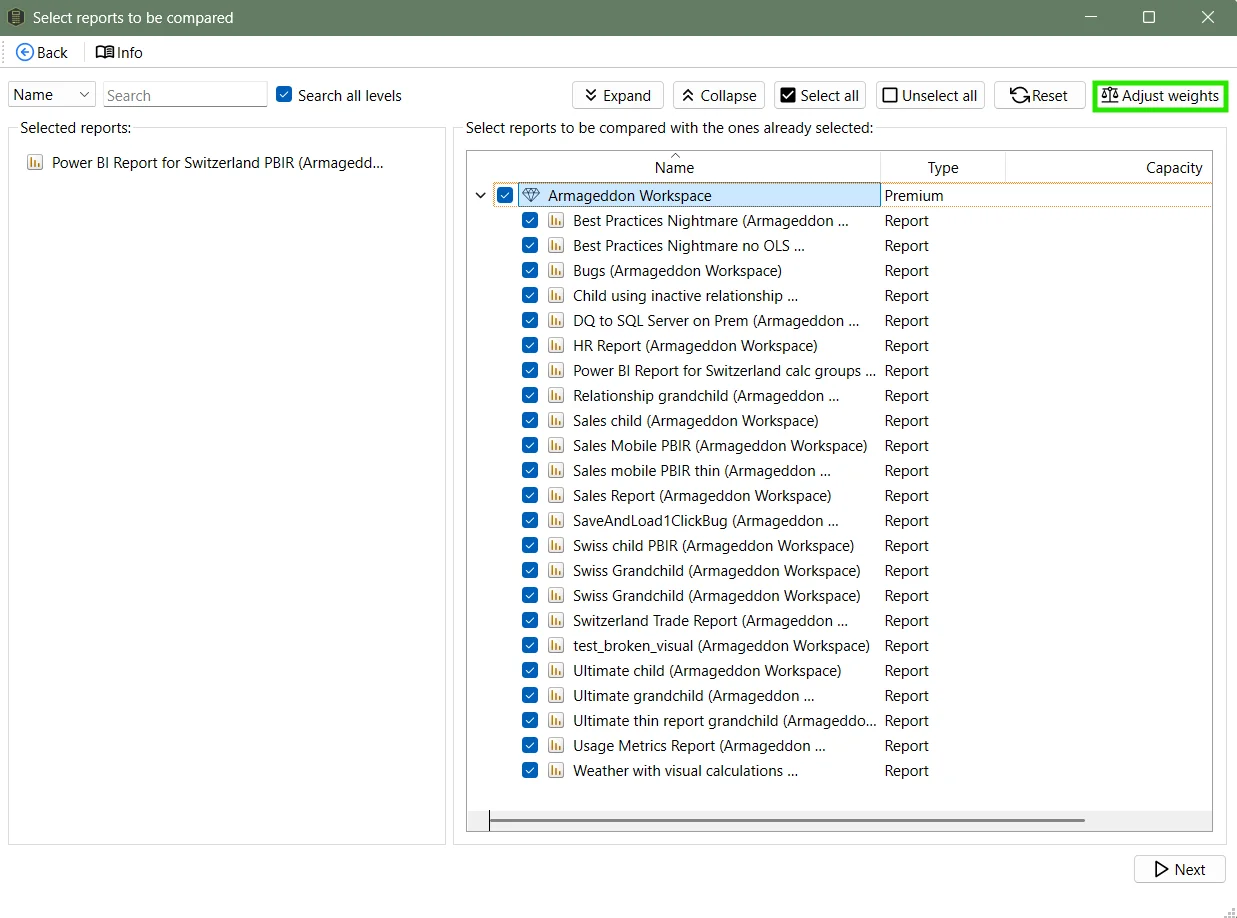The width and height of the screenshot is (1237, 918).
Task: Click into the Search input field
Action: point(185,95)
